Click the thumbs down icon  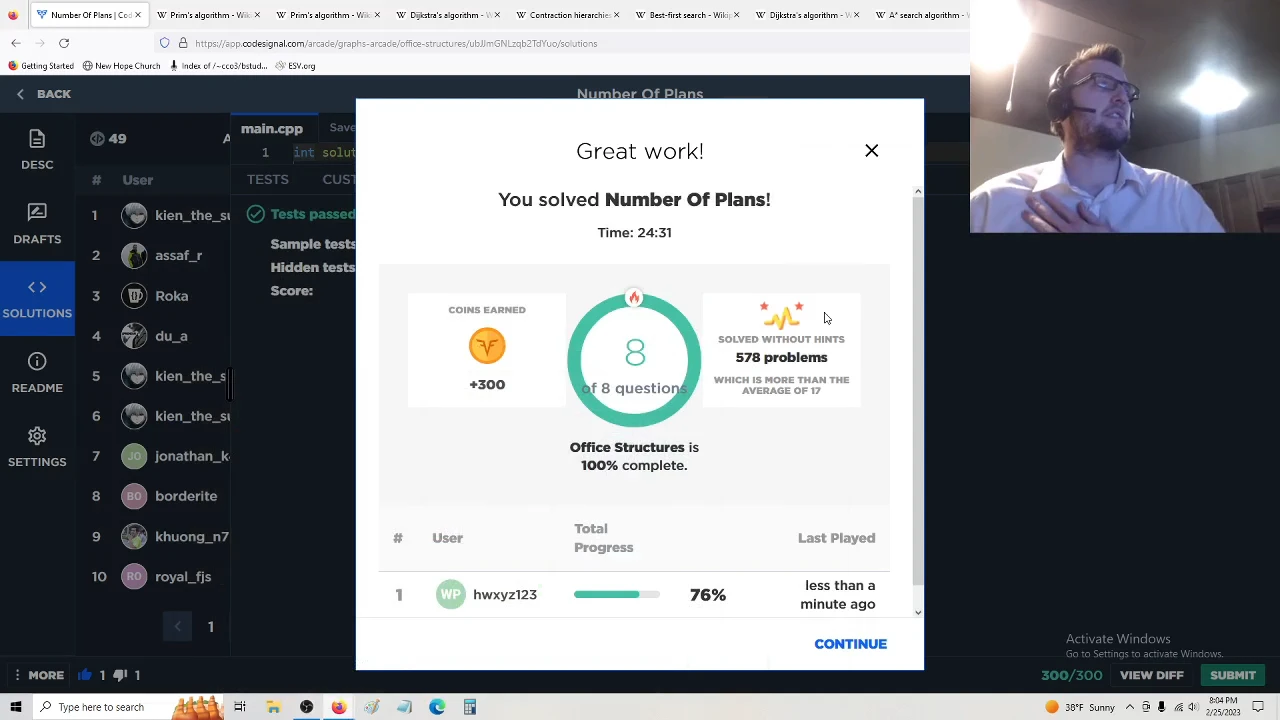coord(121,675)
